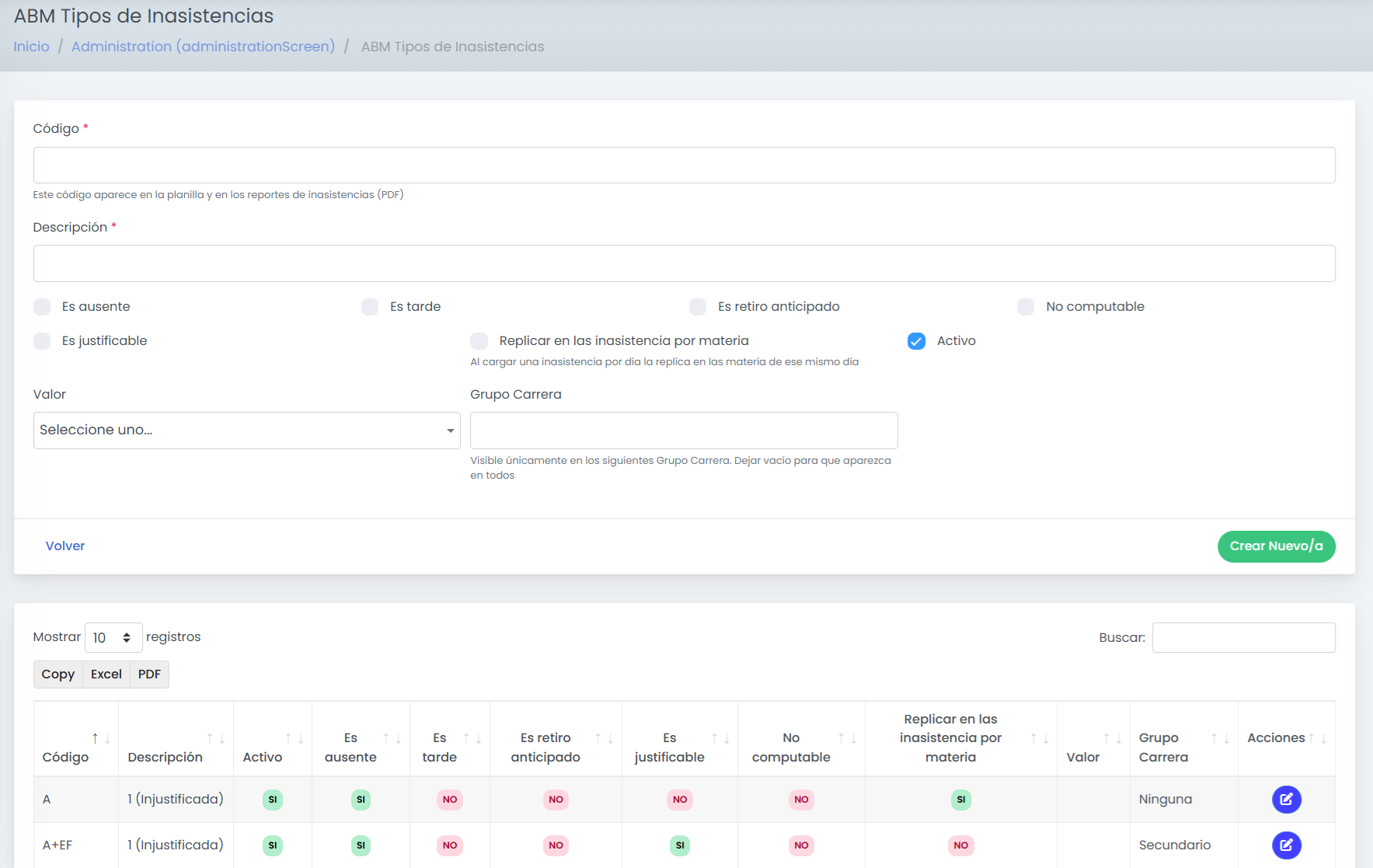This screenshot has width=1373, height=868.
Task: Export table to Excel
Action: [x=106, y=675]
